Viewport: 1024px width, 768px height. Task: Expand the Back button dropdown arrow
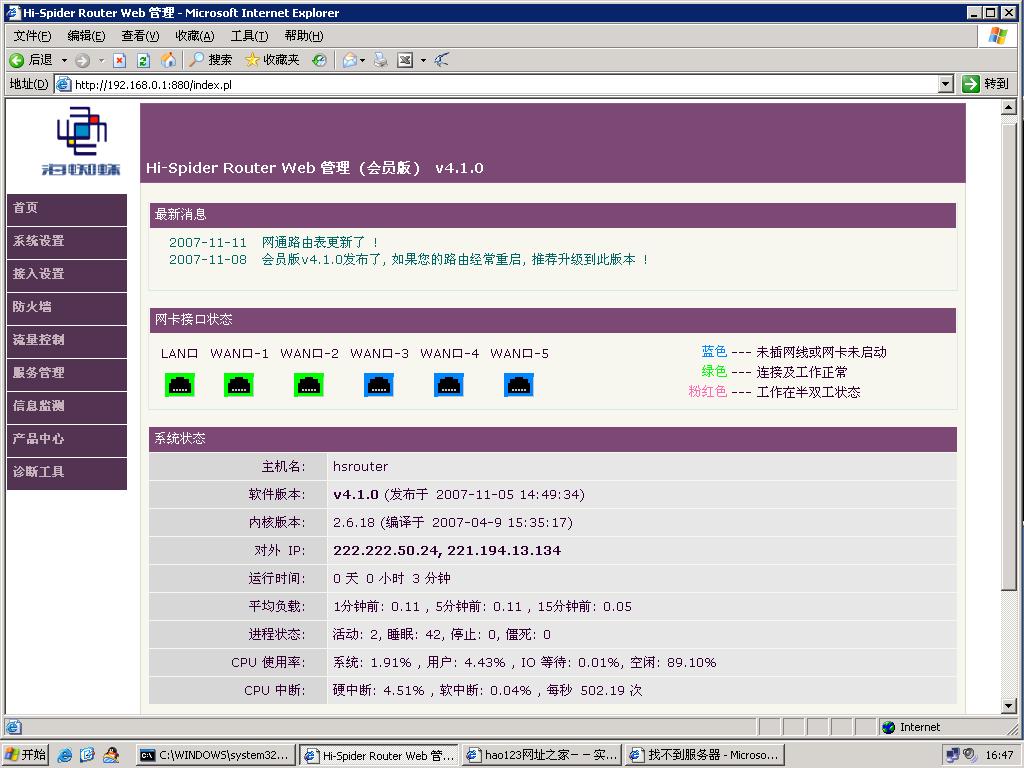click(64, 60)
